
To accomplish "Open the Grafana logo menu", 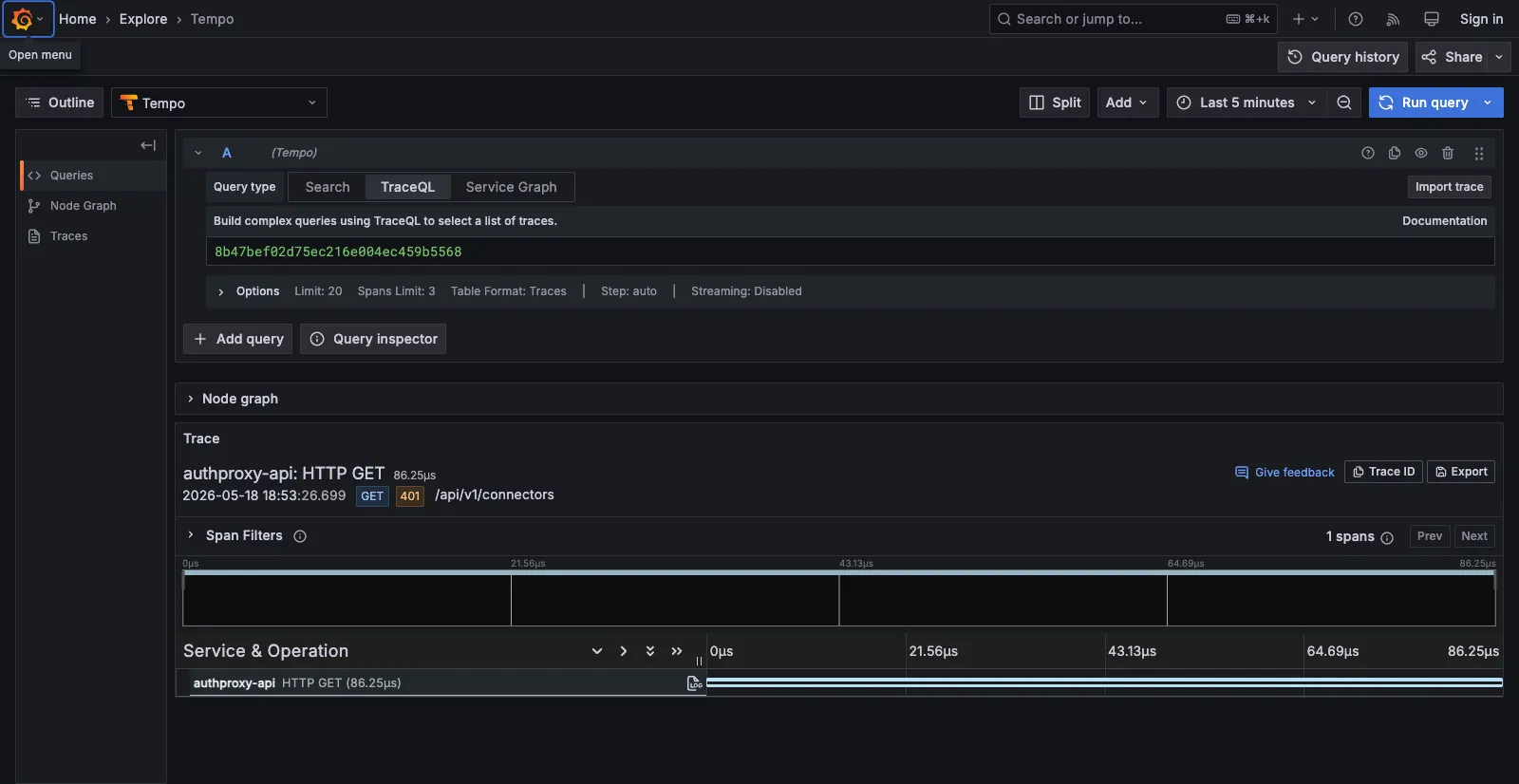I will click(28, 19).
